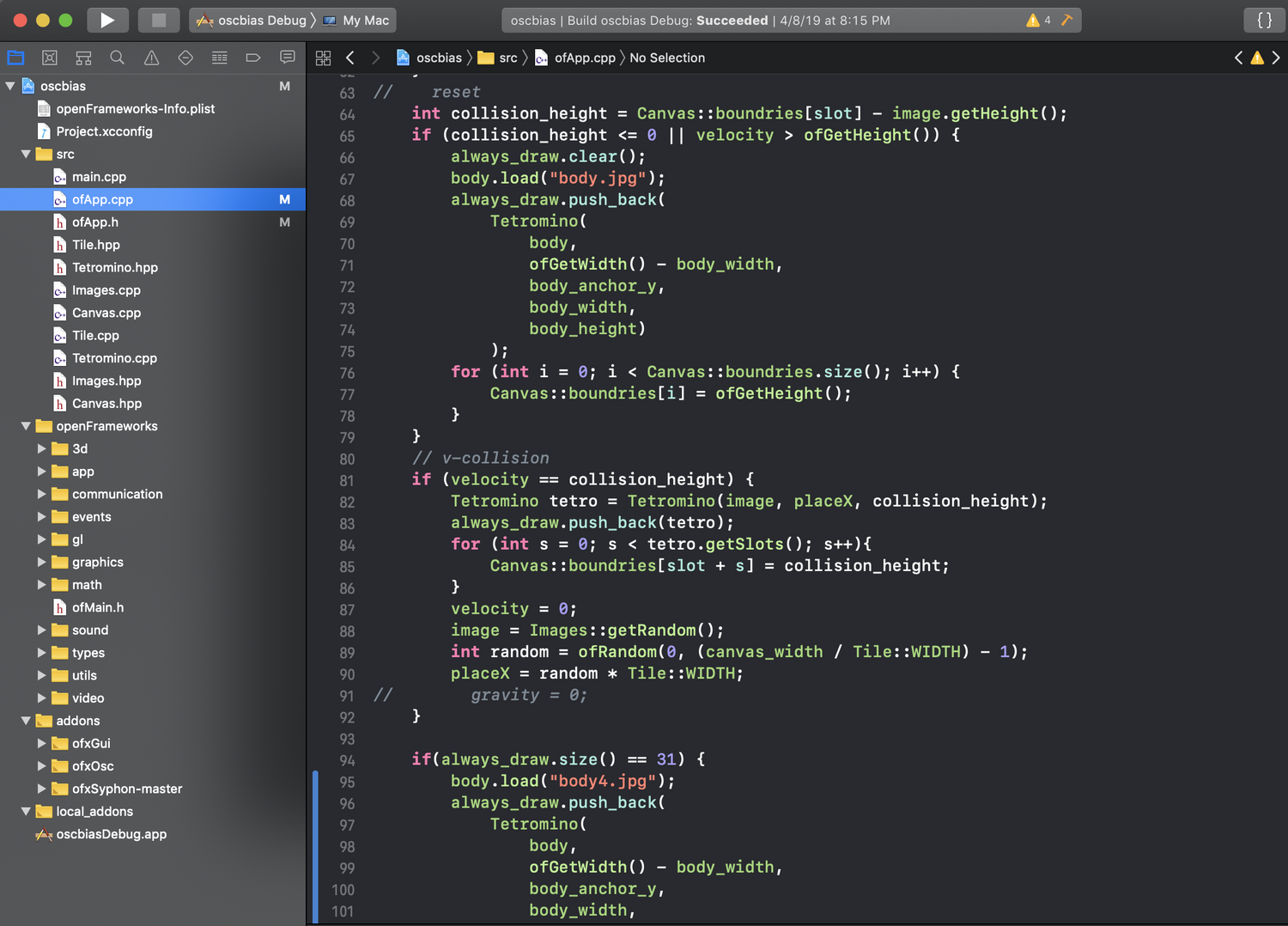This screenshot has width=1288, height=926.
Task: Open code review braces button
Action: pos(1265,20)
